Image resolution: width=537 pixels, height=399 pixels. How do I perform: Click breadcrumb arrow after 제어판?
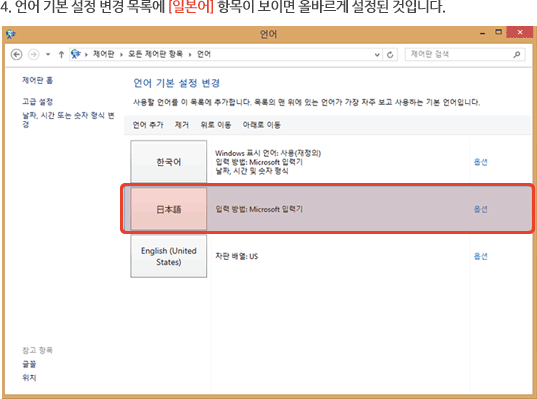[121, 54]
